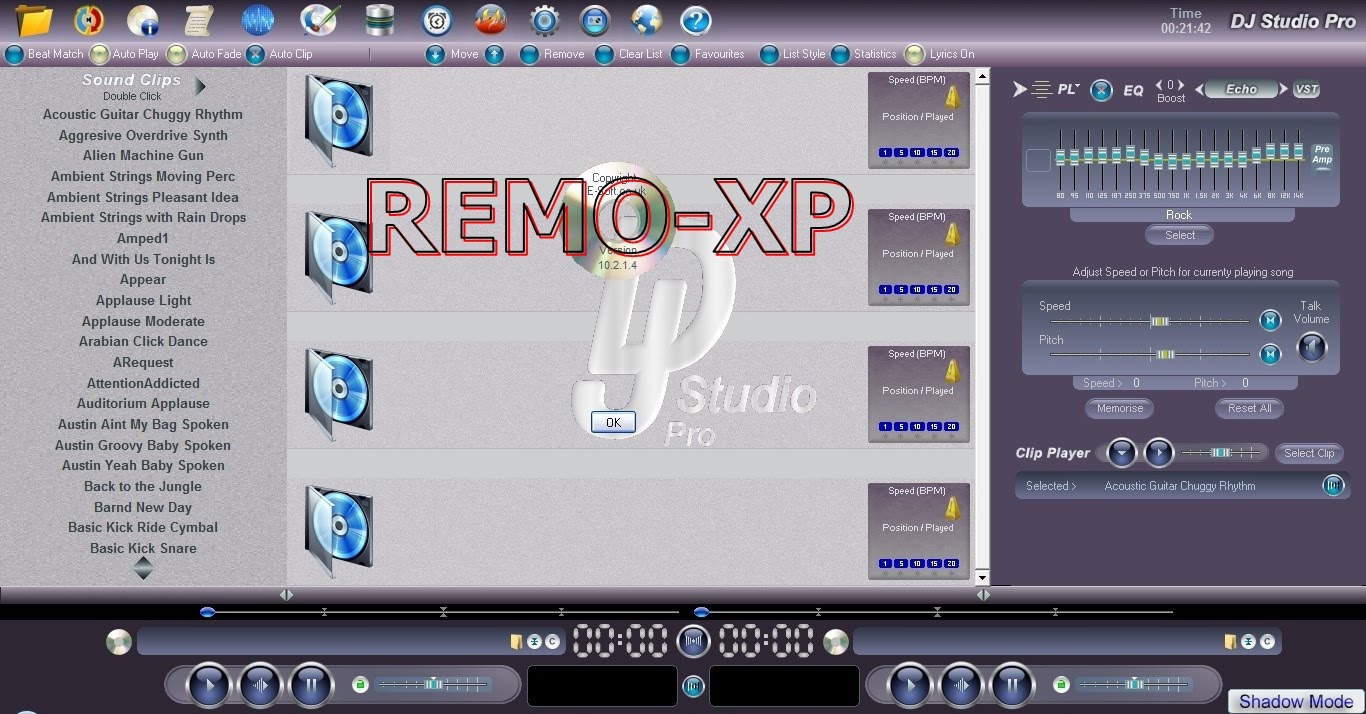
Task: Move selected item up with arrow icon
Action: coord(495,54)
